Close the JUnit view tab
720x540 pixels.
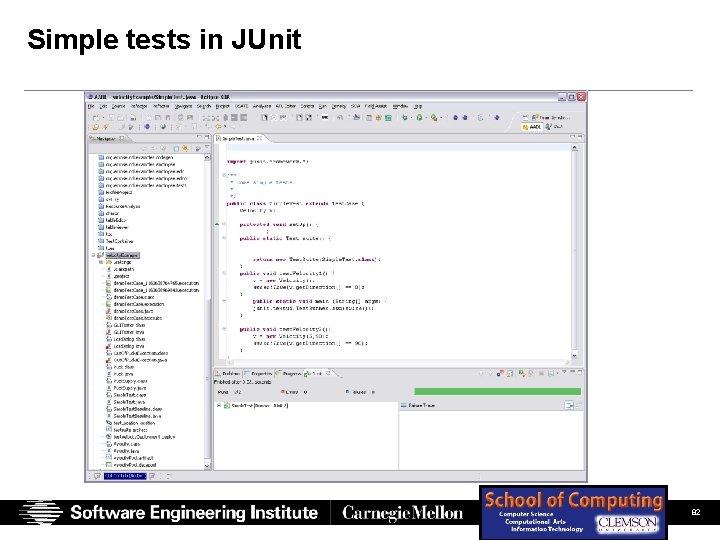click(328, 373)
